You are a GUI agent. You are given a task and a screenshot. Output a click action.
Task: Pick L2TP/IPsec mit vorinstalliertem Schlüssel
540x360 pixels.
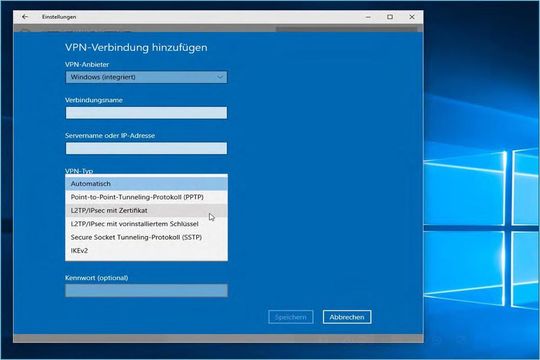click(x=146, y=224)
